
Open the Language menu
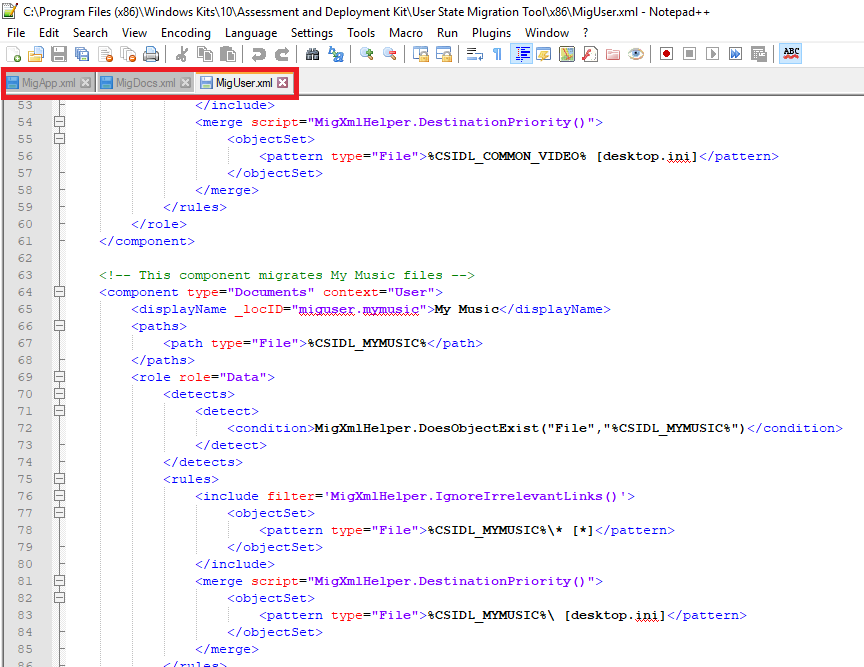click(251, 33)
